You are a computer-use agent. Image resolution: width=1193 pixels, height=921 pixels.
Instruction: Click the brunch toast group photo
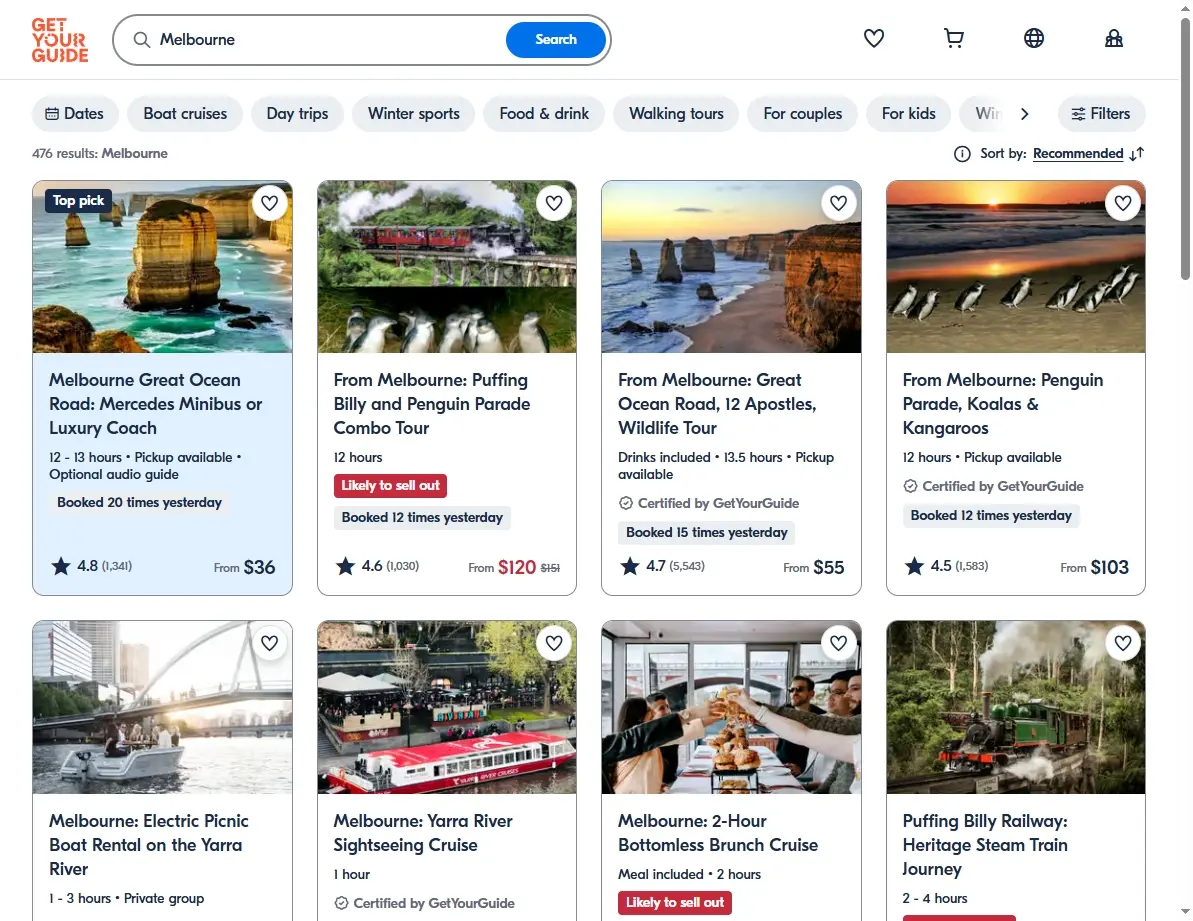731,707
